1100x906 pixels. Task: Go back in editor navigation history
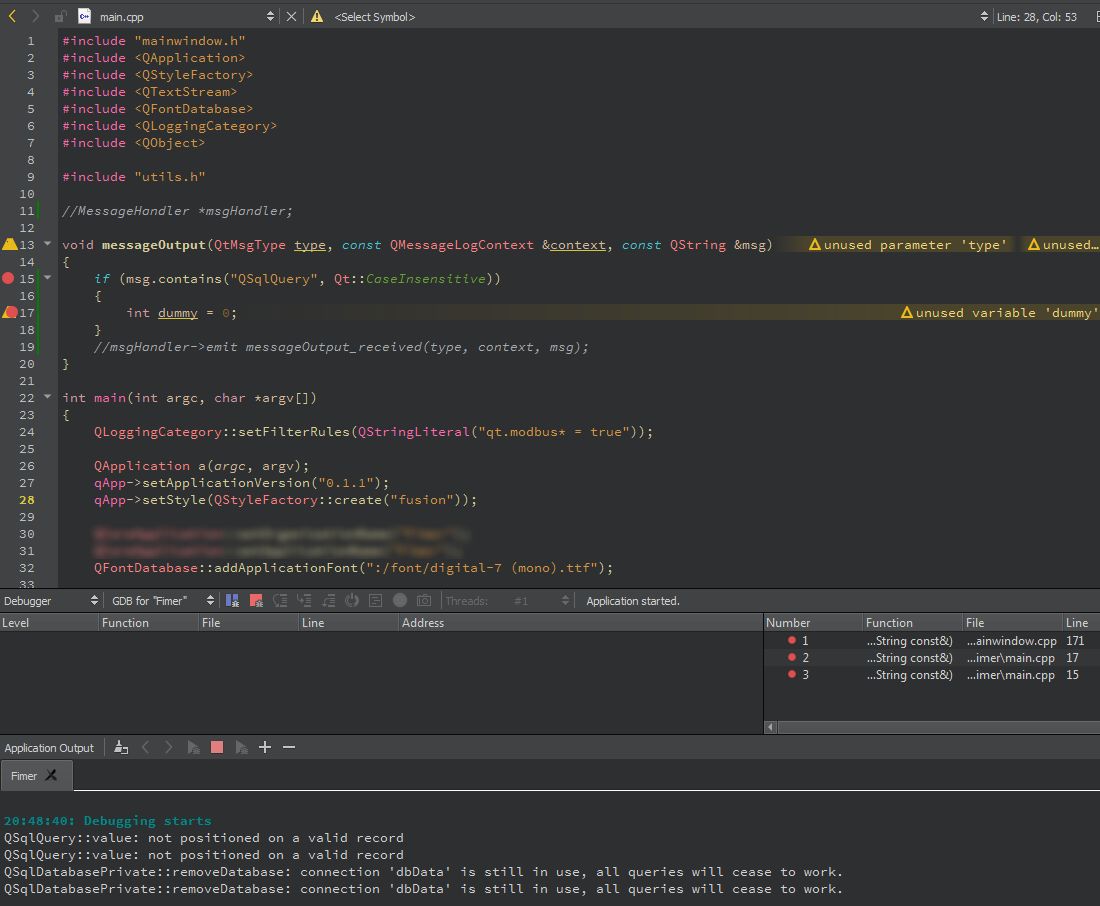[12, 16]
